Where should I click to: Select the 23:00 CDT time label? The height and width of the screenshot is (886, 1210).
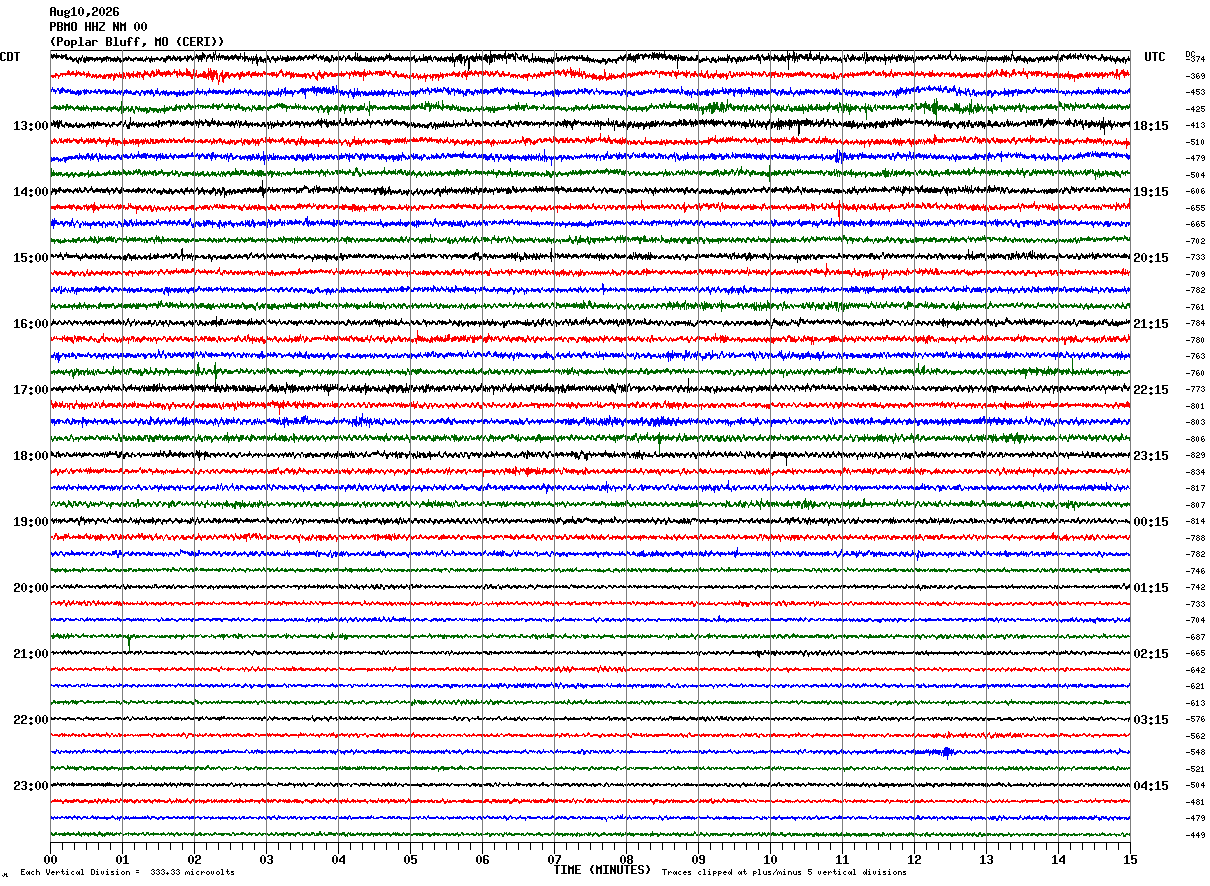(x=31, y=785)
